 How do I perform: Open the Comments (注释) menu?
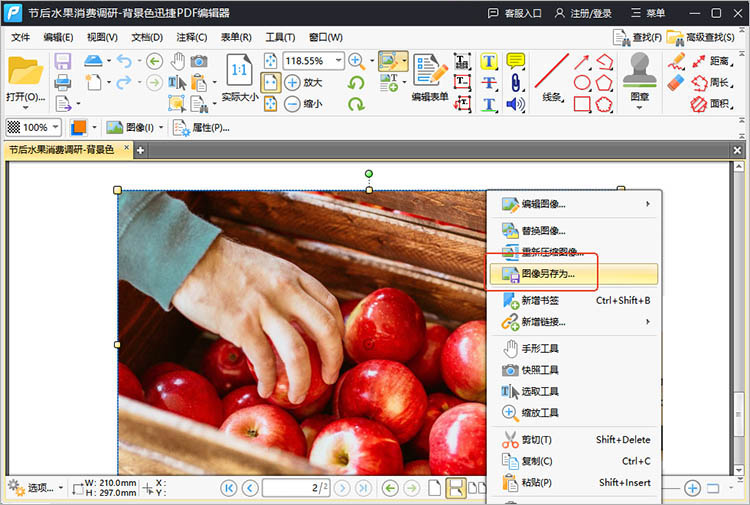click(x=191, y=37)
